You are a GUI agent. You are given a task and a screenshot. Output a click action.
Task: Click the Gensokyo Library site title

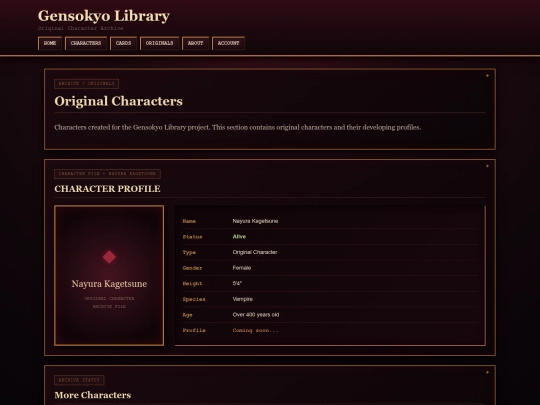[x=104, y=16]
